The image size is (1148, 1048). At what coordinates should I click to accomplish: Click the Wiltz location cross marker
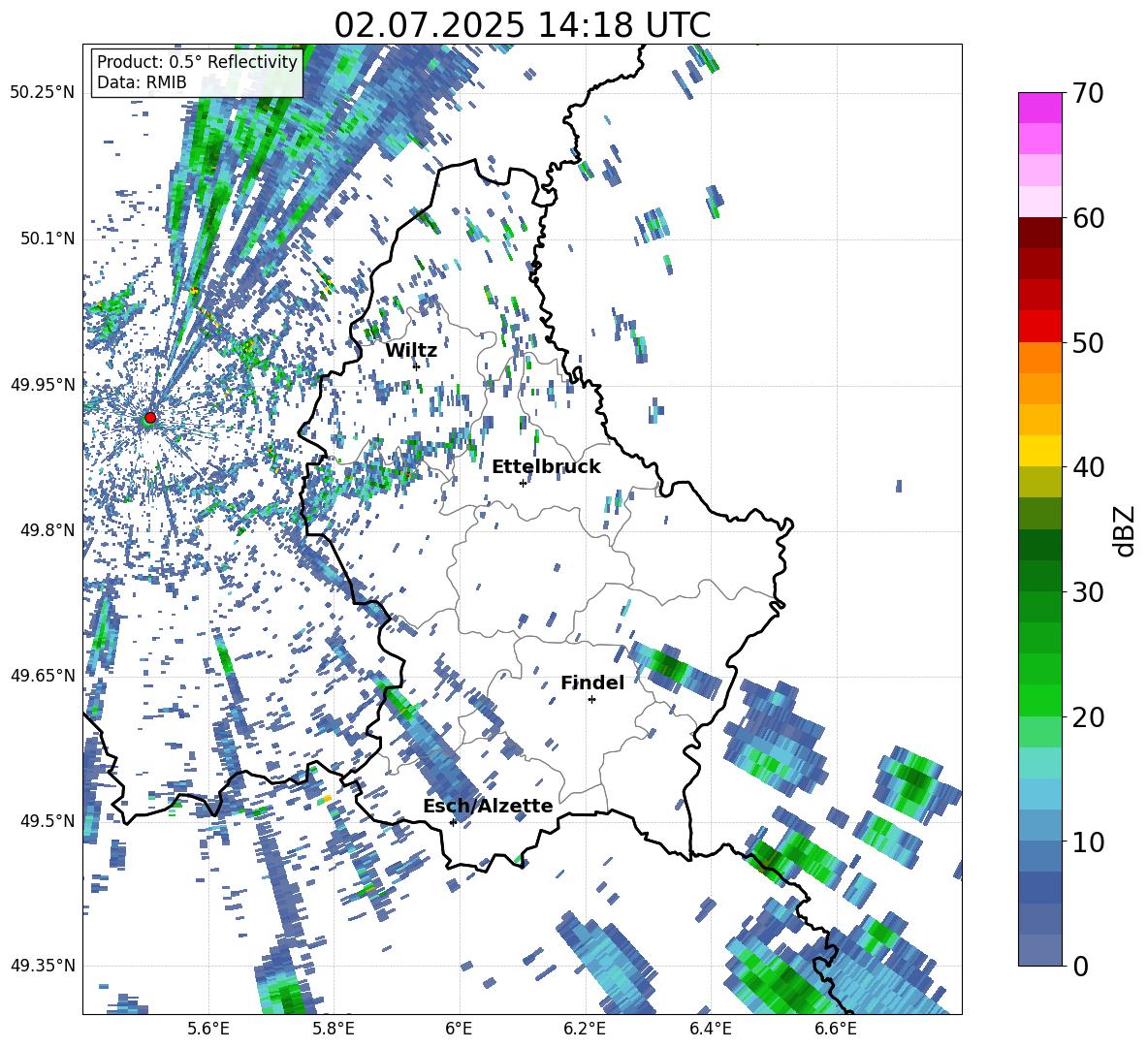416,366
